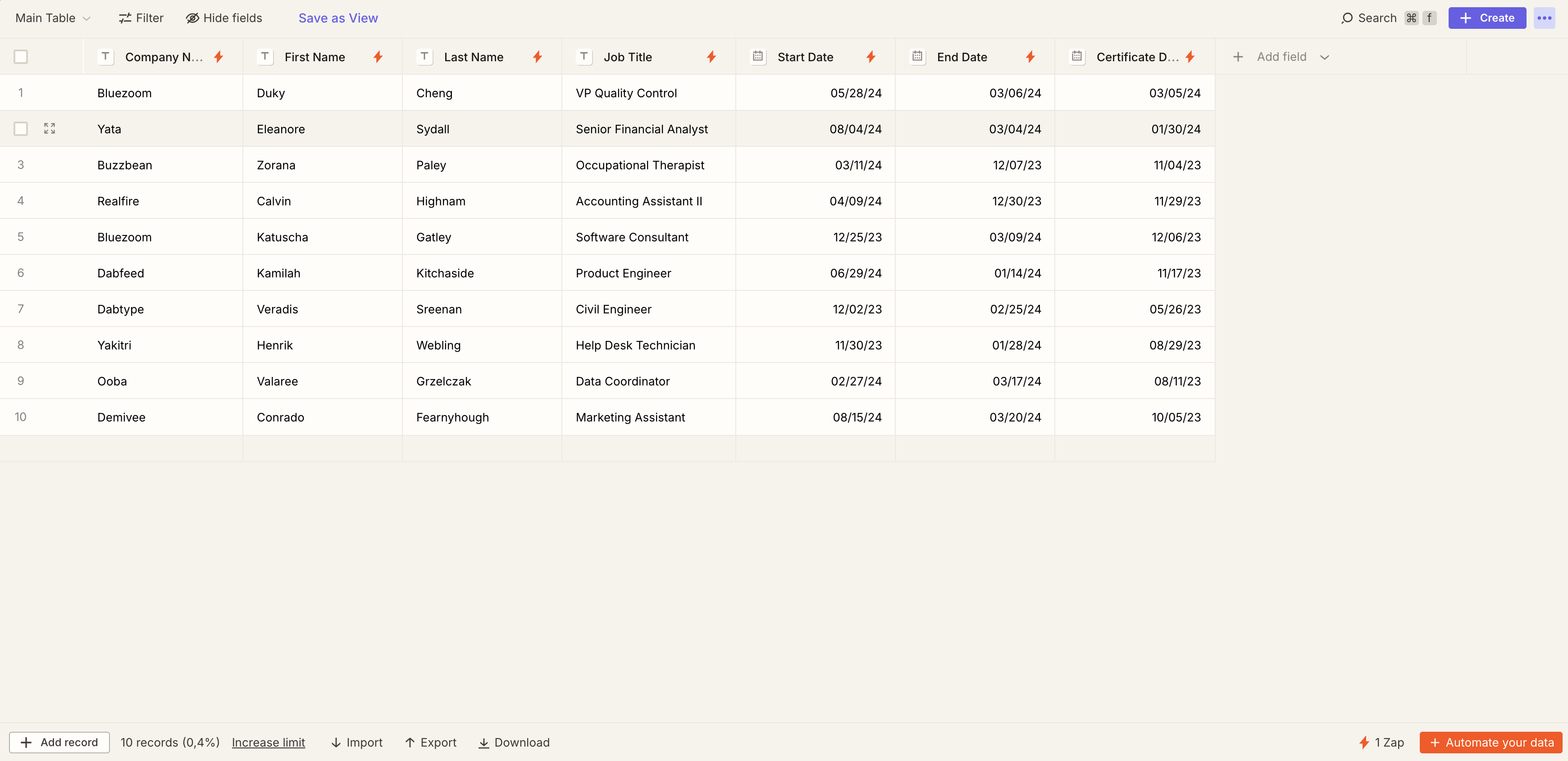The height and width of the screenshot is (761, 1568).
Task: Toggle the select-all checkbox in header
Action: 21,57
